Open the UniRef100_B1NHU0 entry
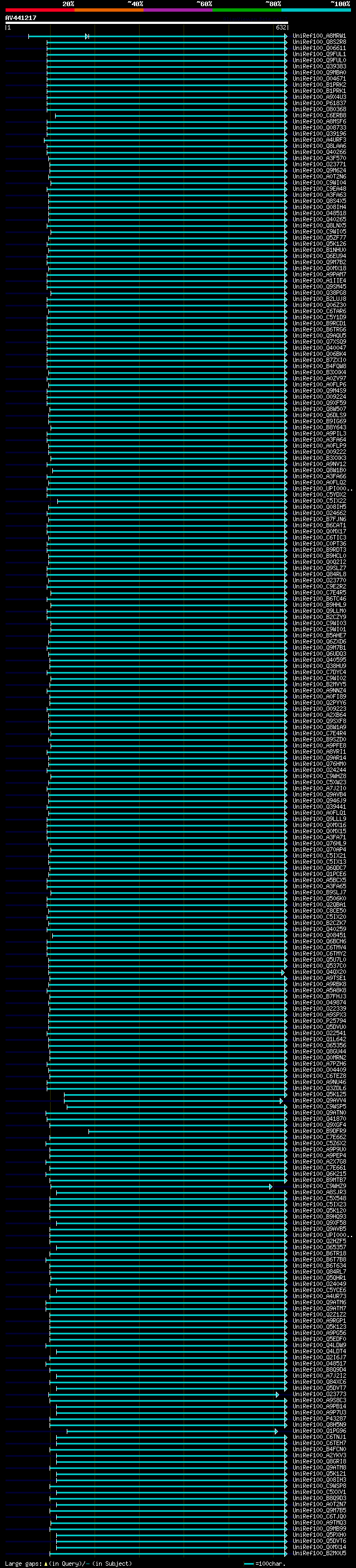 point(319,250)
